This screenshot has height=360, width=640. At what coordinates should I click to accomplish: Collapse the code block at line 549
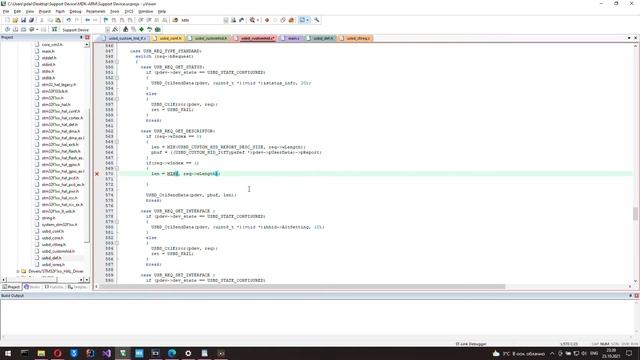pyautogui.click(x=117, y=62)
